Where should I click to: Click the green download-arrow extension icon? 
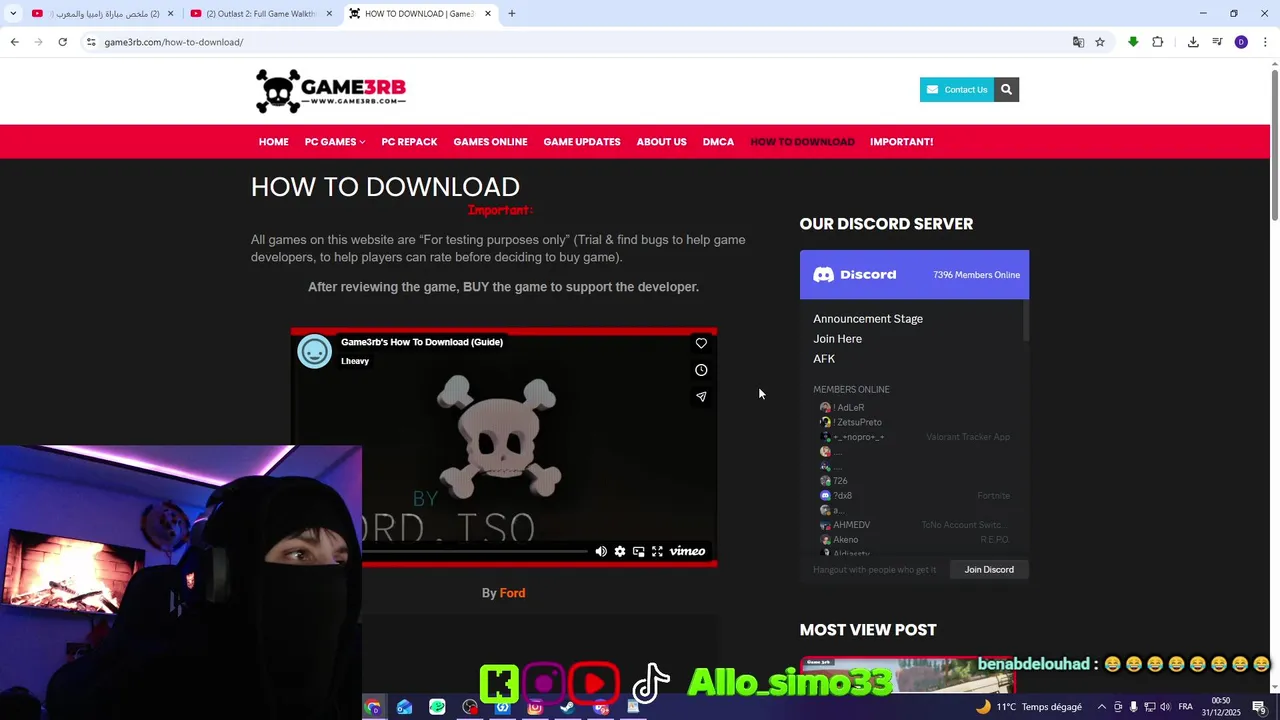[x=1133, y=42]
